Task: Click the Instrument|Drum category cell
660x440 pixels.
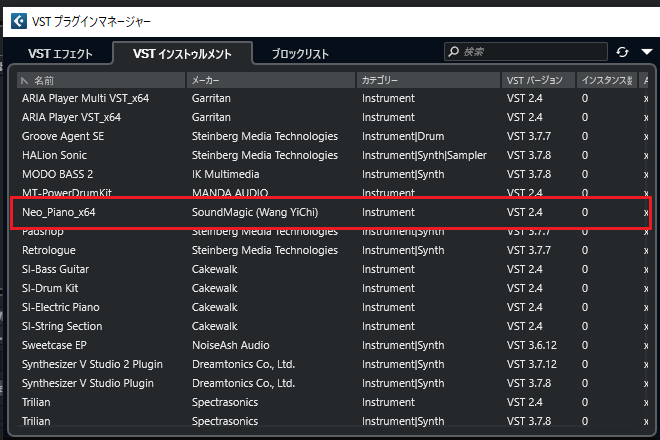Action: pyautogui.click(x=403, y=136)
